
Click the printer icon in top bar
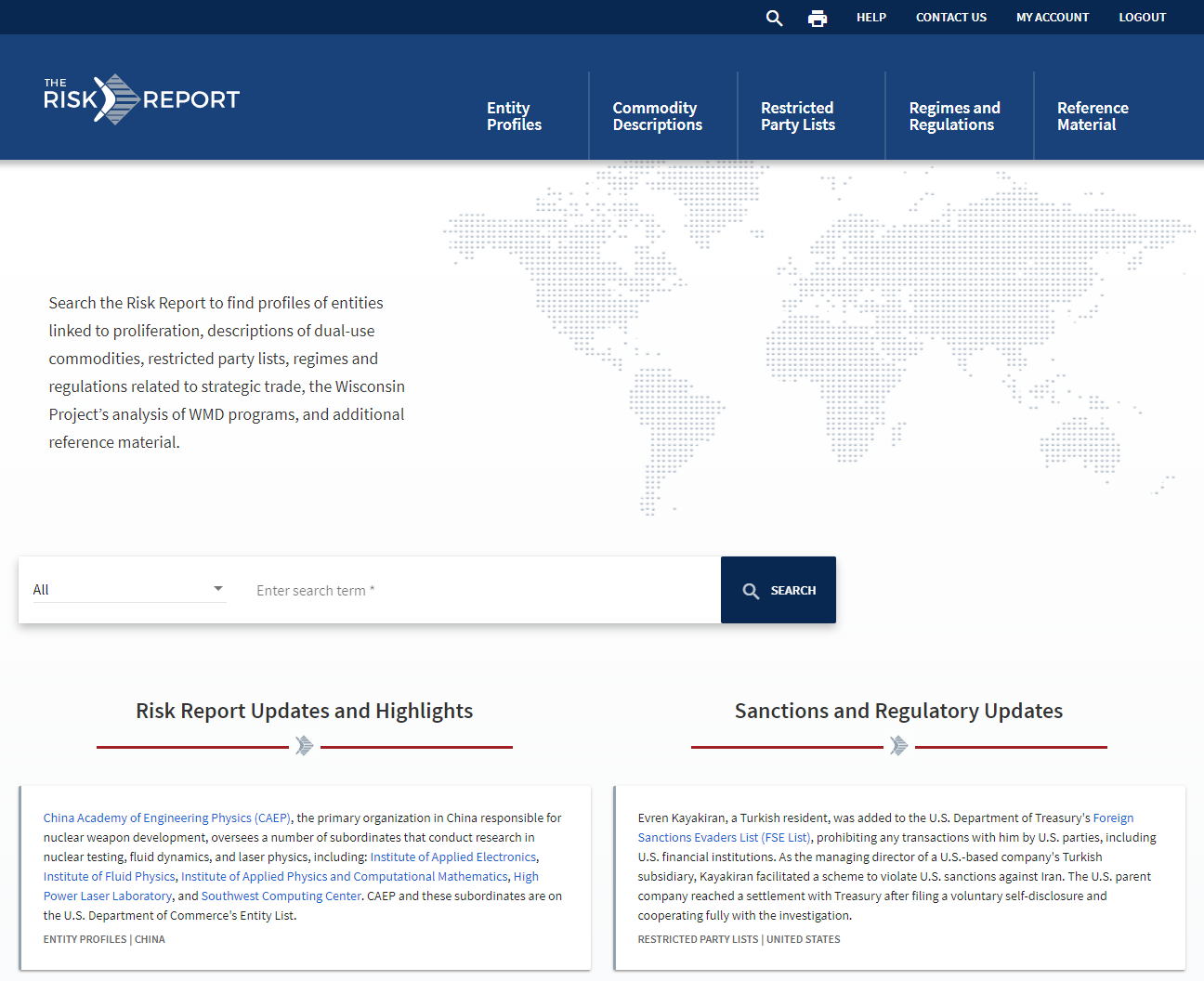[818, 18]
